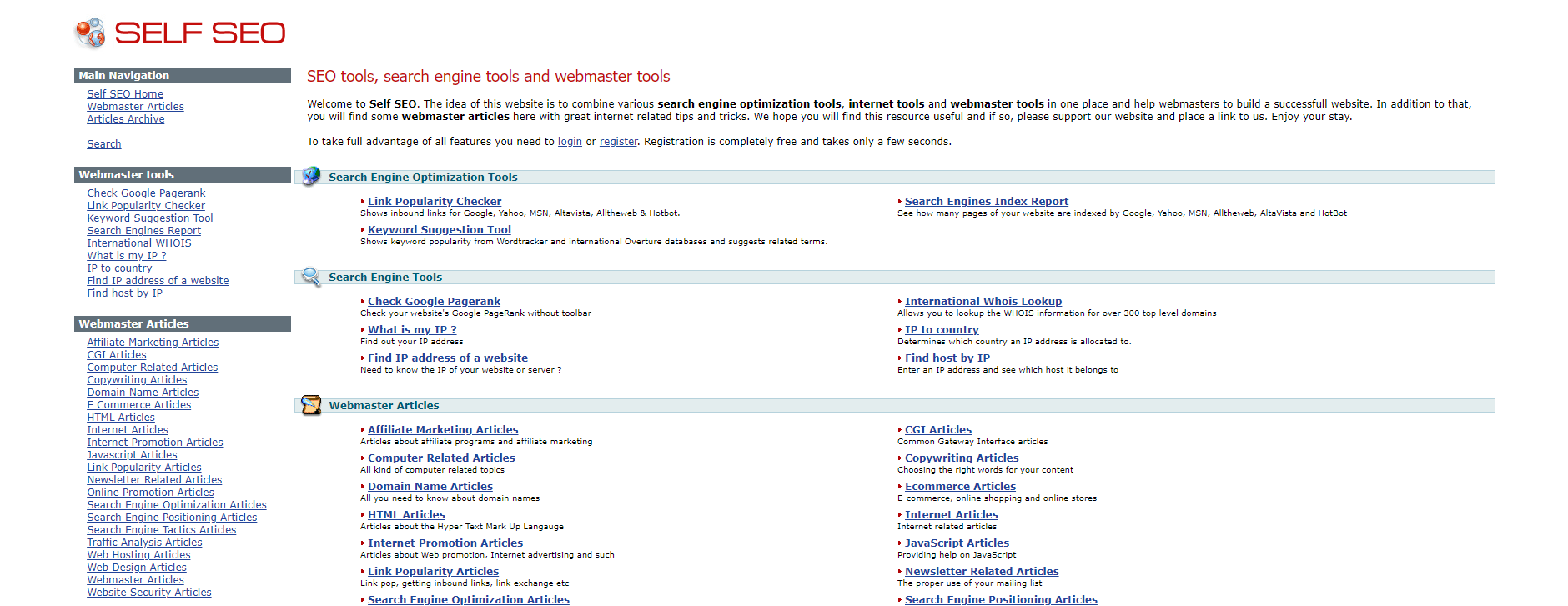Open IP to country in sidebar
The height and width of the screenshot is (606, 1568).
(x=119, y=268)
